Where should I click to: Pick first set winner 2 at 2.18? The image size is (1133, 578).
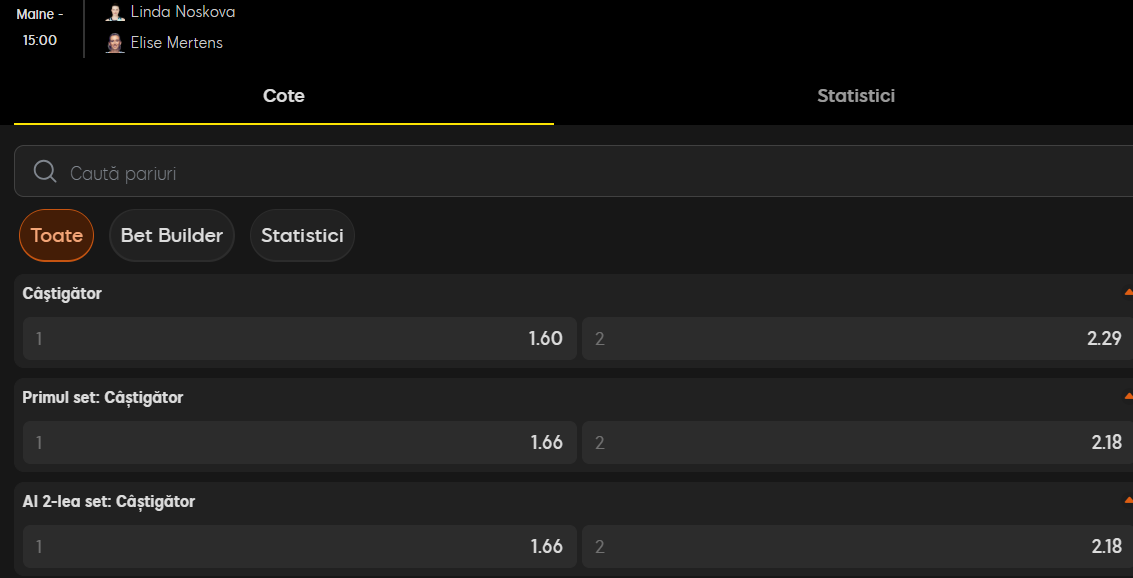857,442
